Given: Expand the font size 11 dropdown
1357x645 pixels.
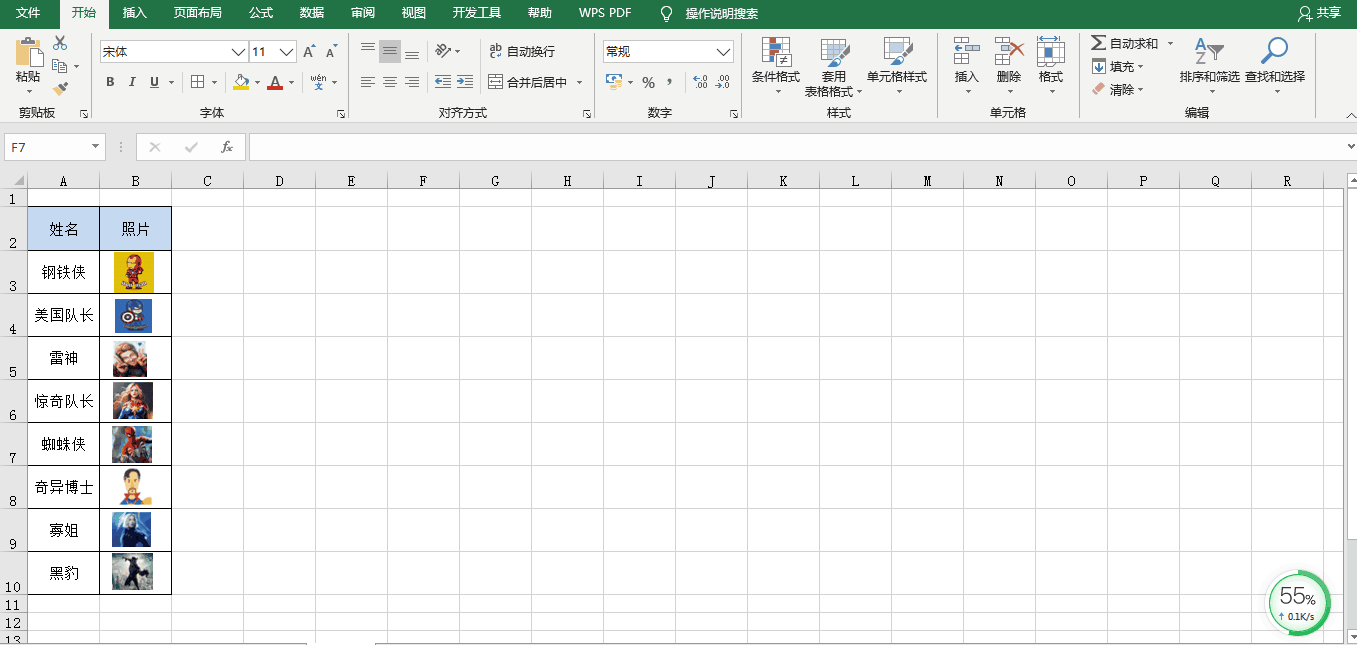Looking at the screenshot, I should [x=287, y=52].
